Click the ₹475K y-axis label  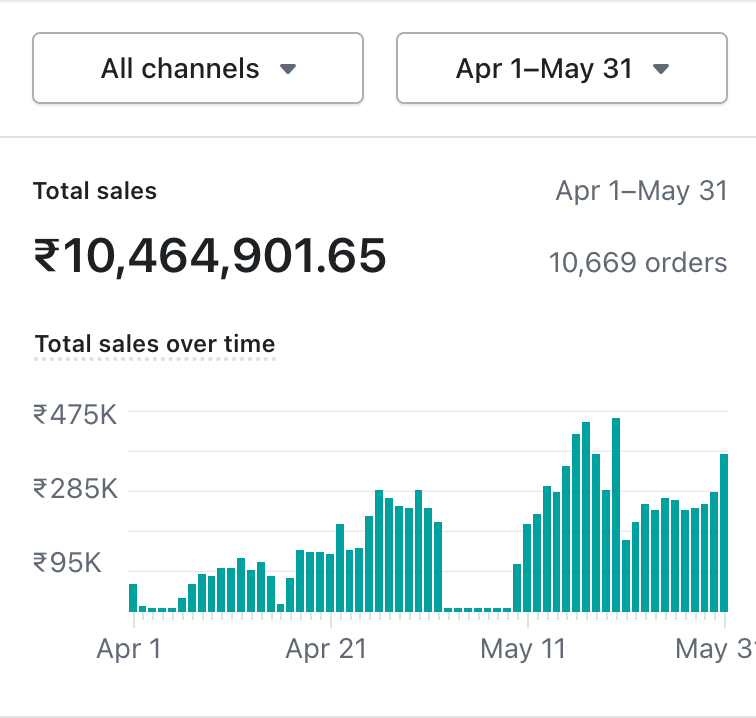click(x=75, y=414)
